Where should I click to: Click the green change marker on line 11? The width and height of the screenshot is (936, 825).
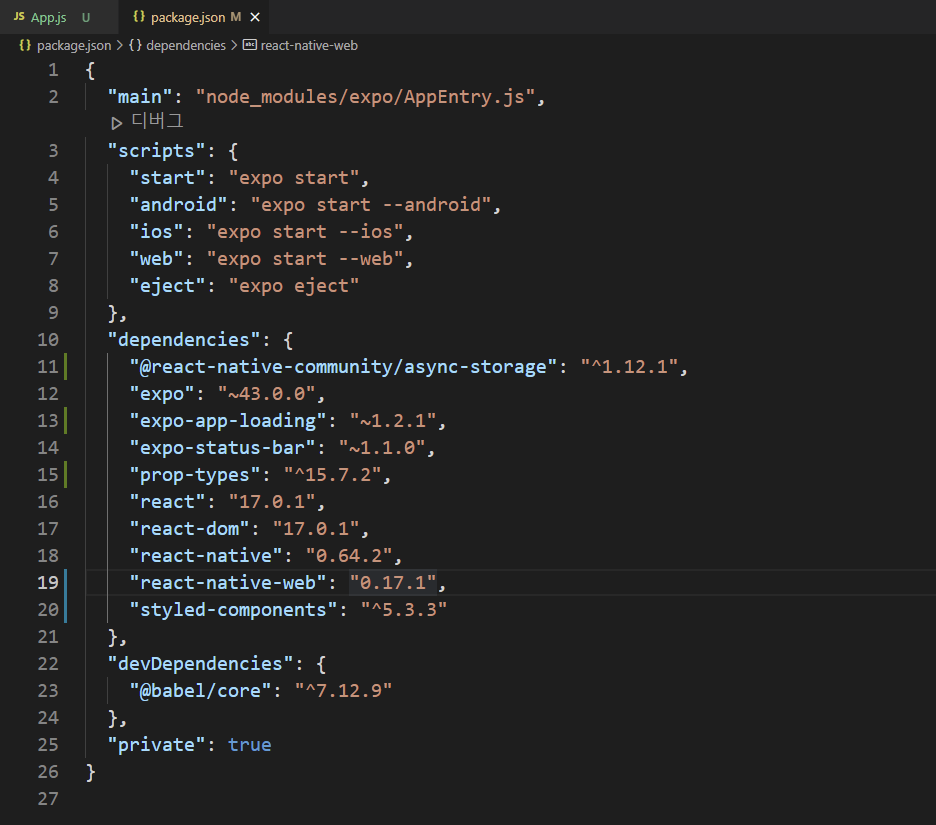coord(66,367)
